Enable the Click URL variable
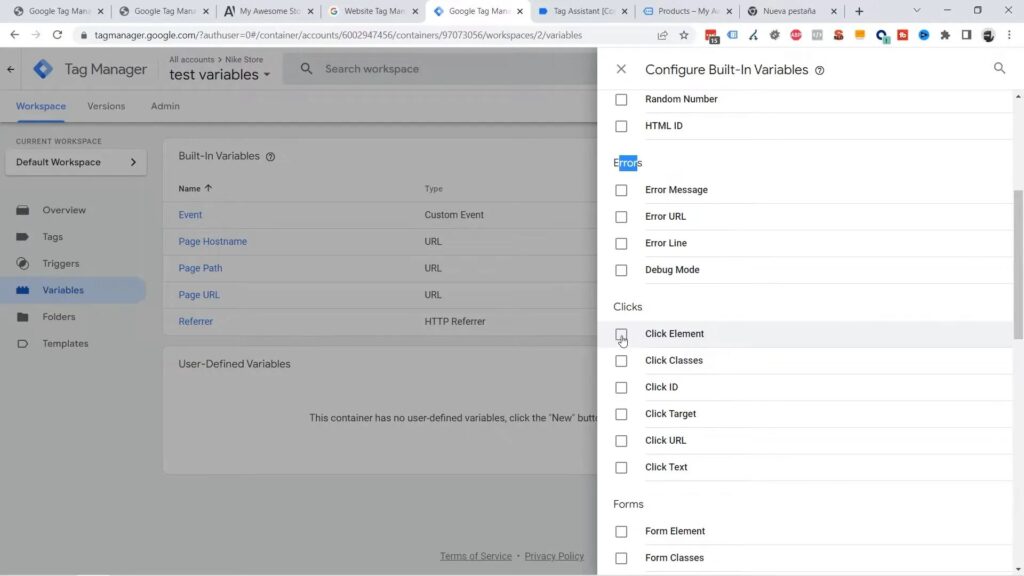1024x576 pixels. coord(621,441)
